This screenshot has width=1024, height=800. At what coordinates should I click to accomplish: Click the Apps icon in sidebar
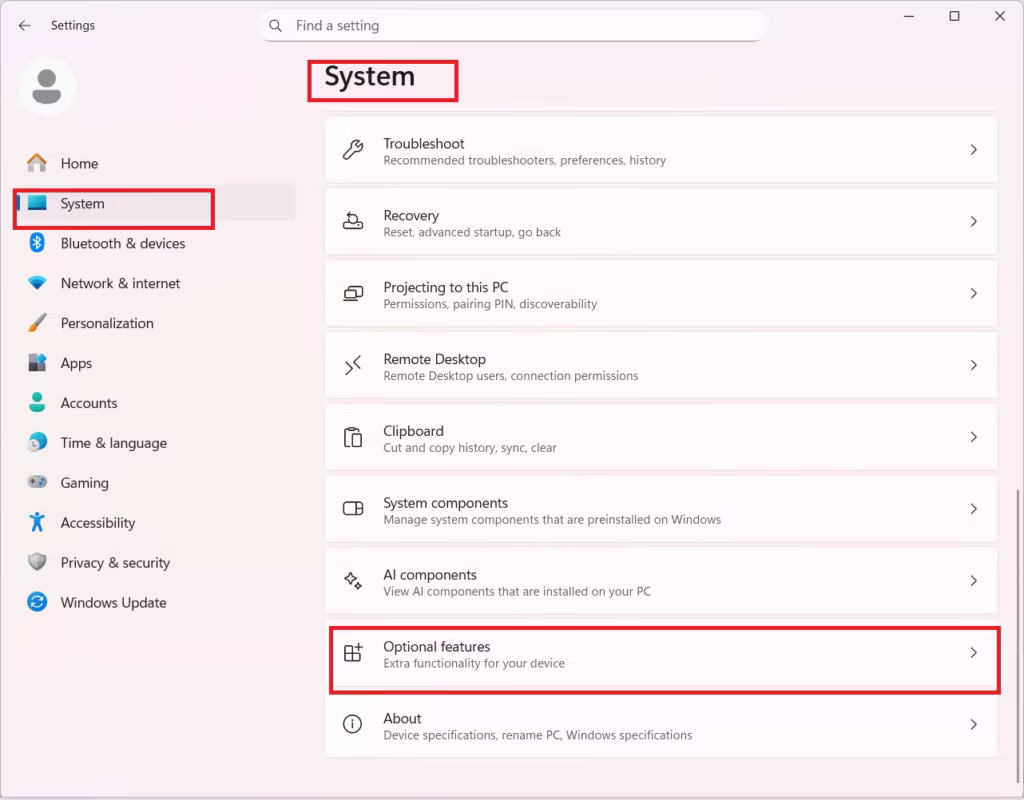point(37,362)
